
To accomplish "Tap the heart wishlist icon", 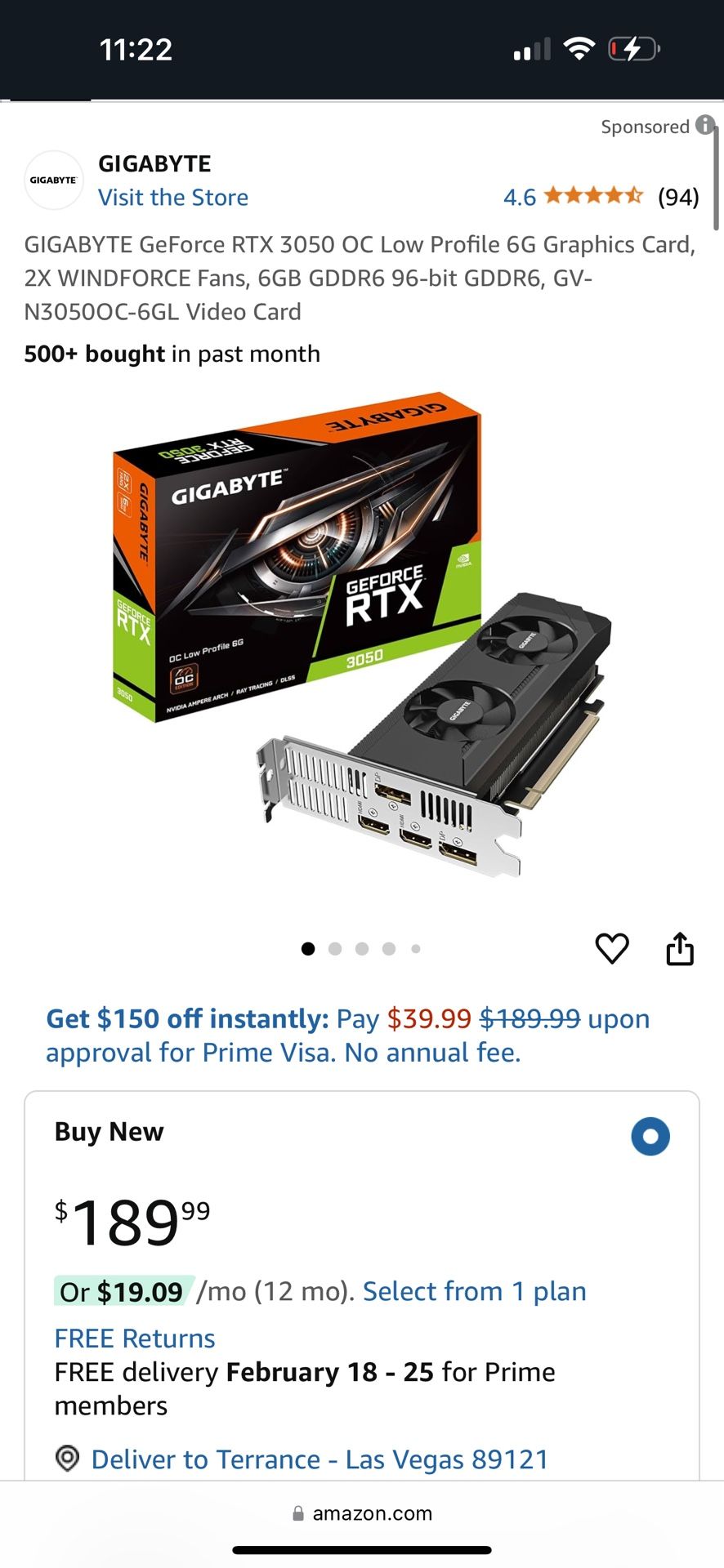I will (612, 948).
